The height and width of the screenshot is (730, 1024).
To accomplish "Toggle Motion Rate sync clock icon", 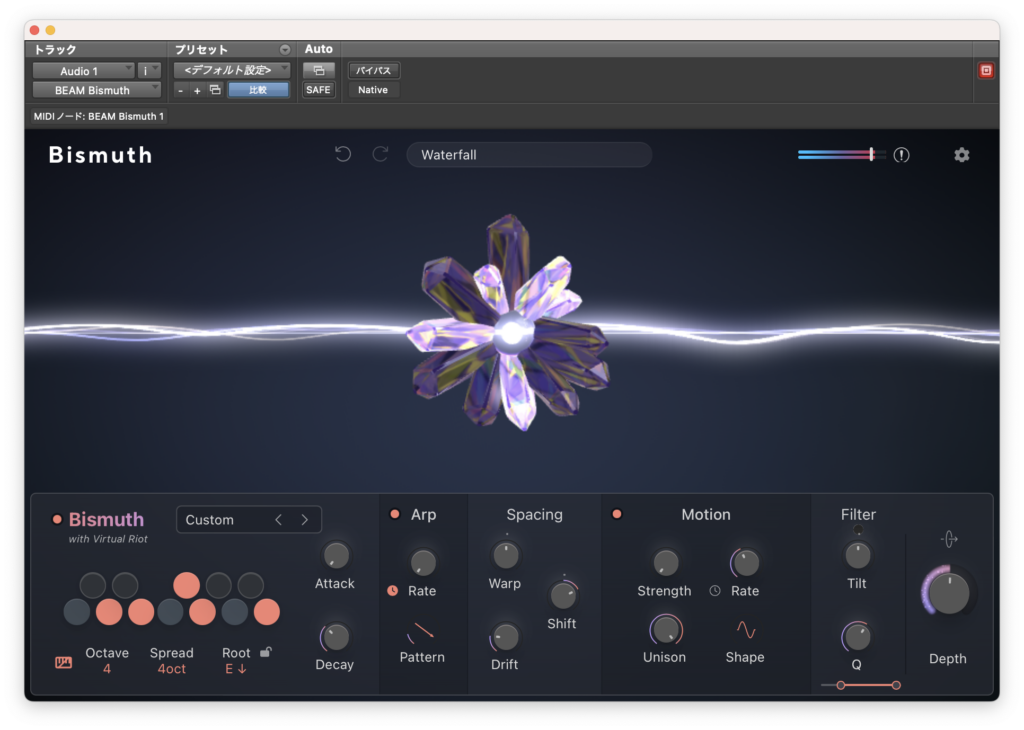I will coord(715,590).
